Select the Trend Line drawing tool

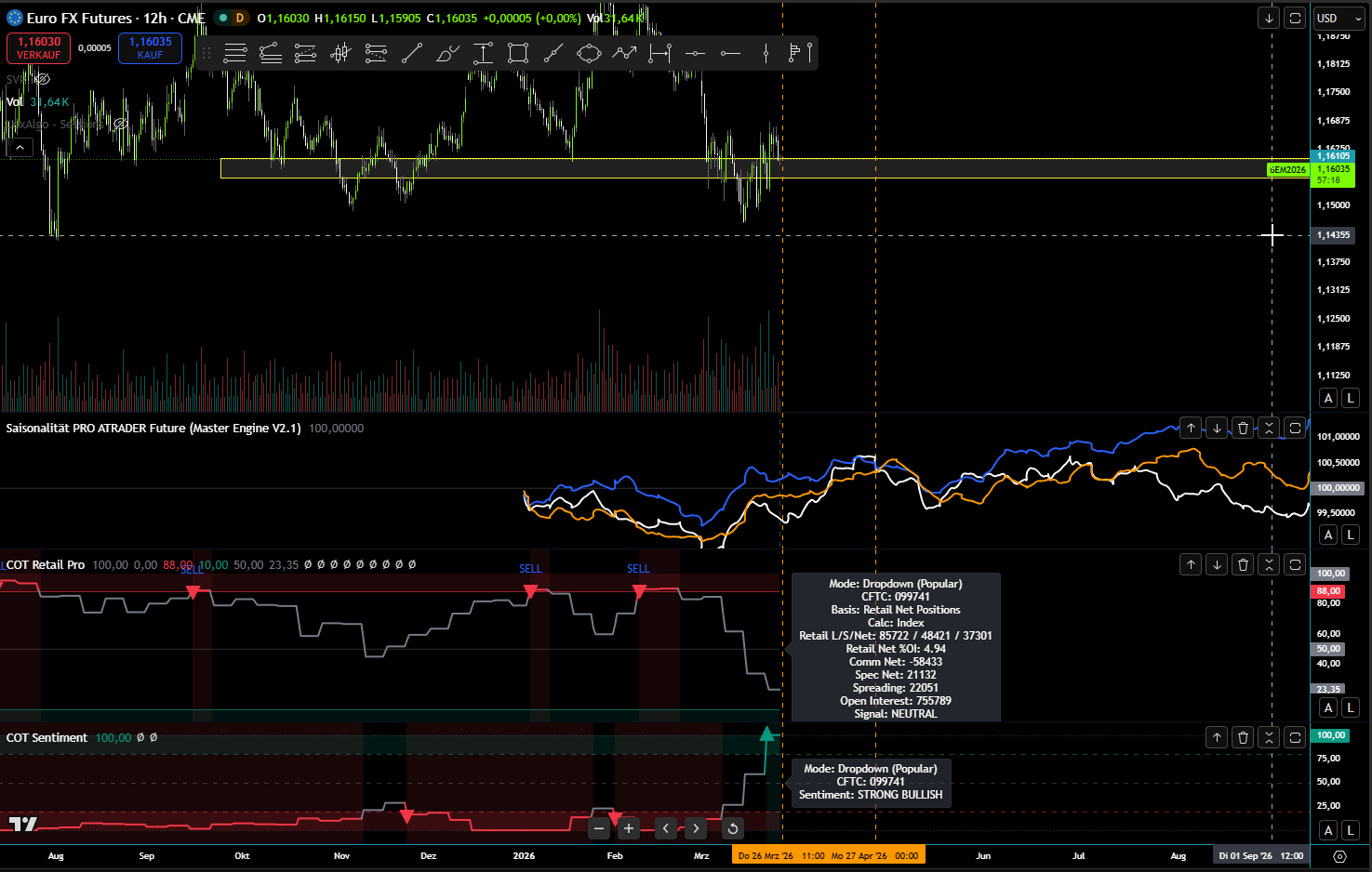412,53
